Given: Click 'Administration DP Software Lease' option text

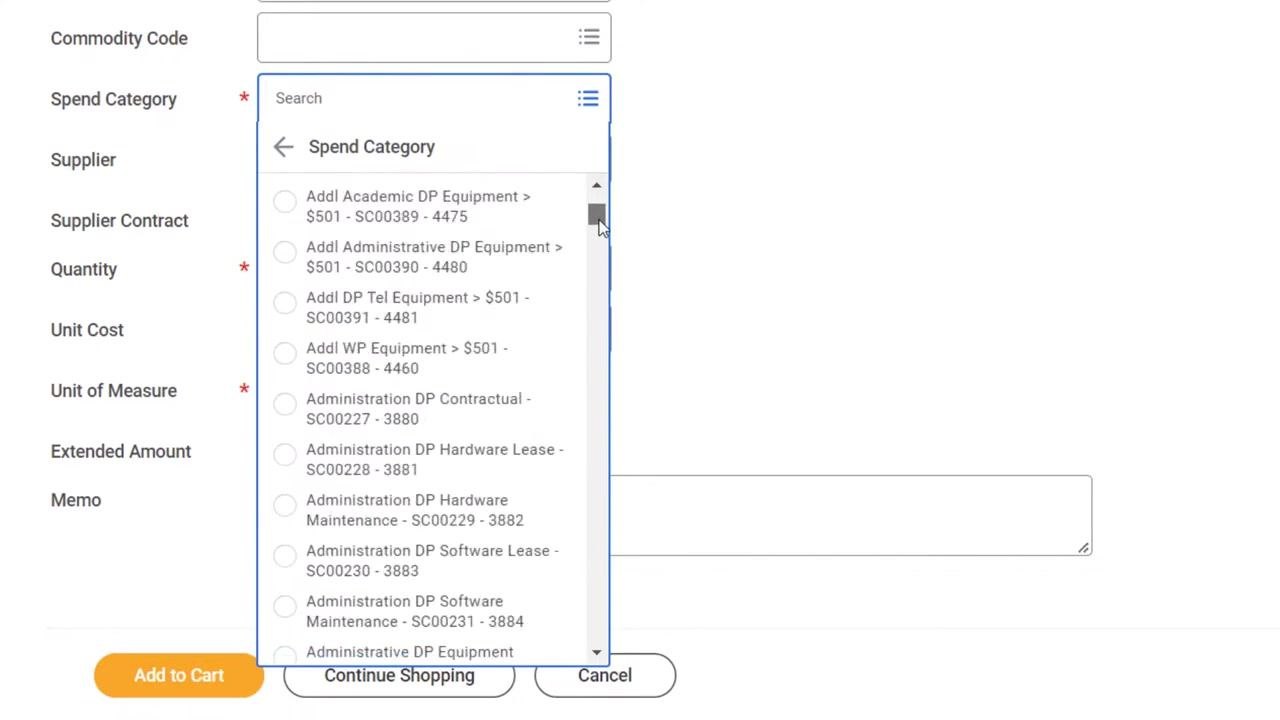Looking at the screenshot, I should point(432,560).
